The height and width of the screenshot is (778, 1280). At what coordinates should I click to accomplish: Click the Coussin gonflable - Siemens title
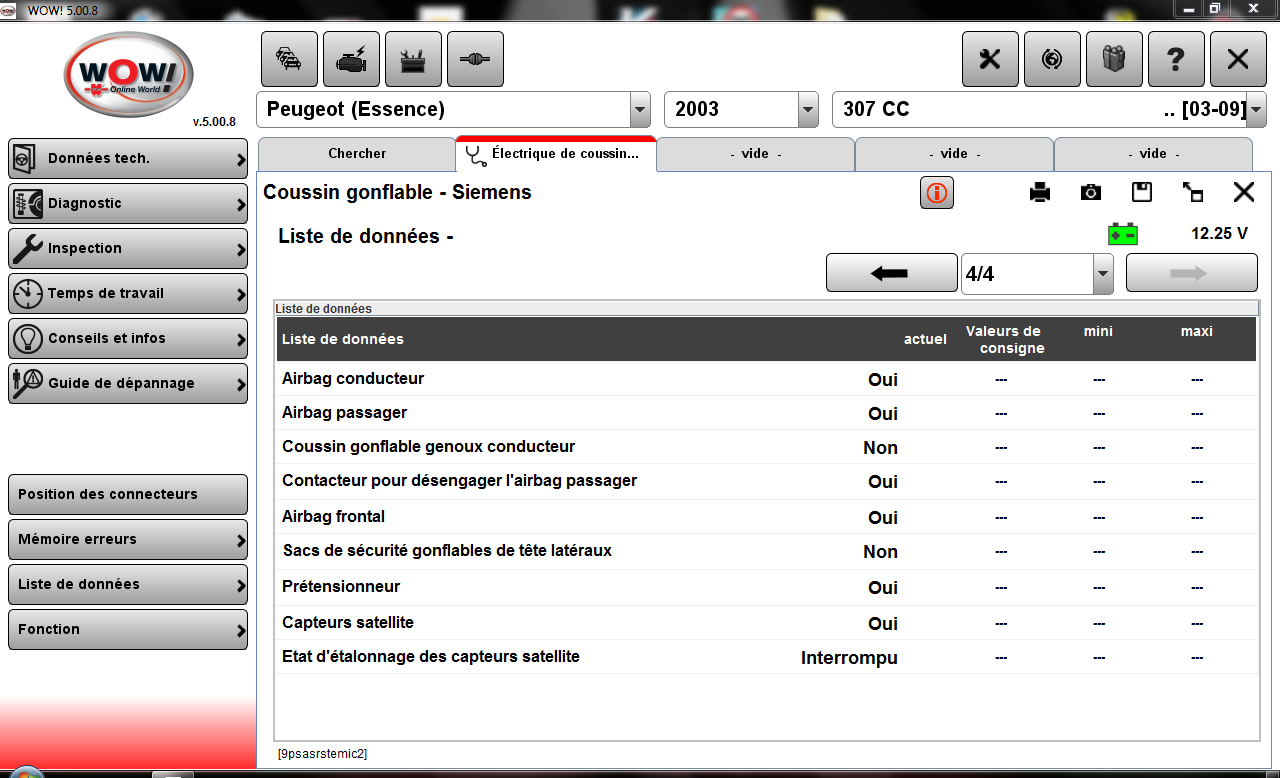tap(397, 192)
